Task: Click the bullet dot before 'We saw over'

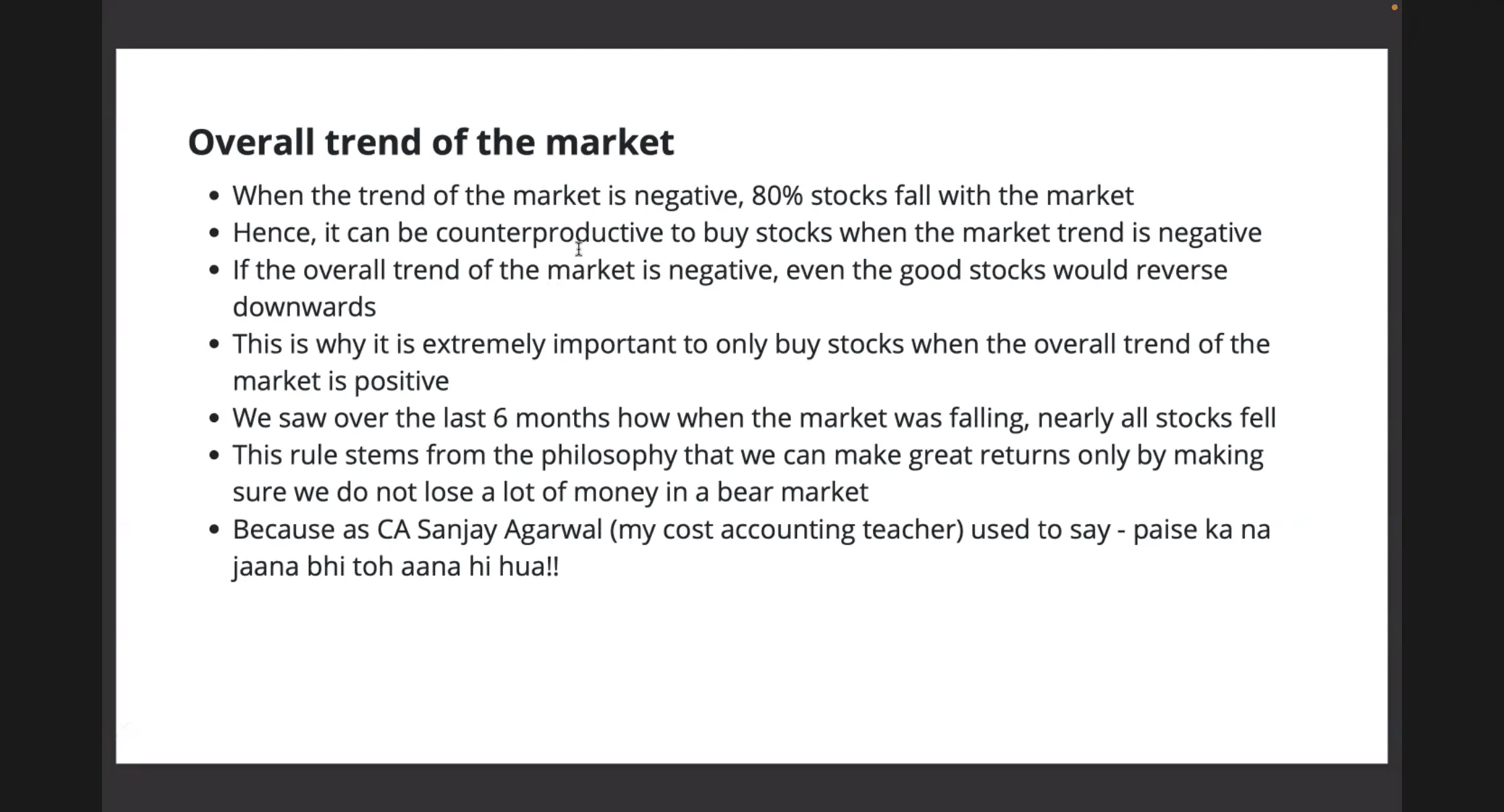Action: (x=214, y=418)
